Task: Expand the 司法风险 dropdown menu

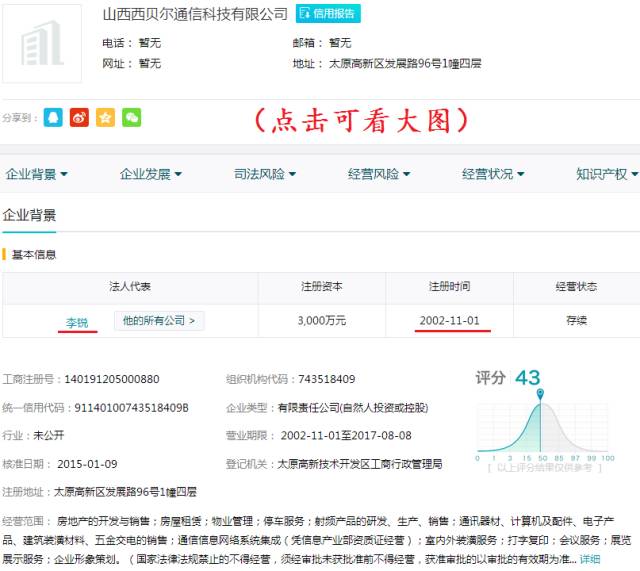Action: (265, 174)
